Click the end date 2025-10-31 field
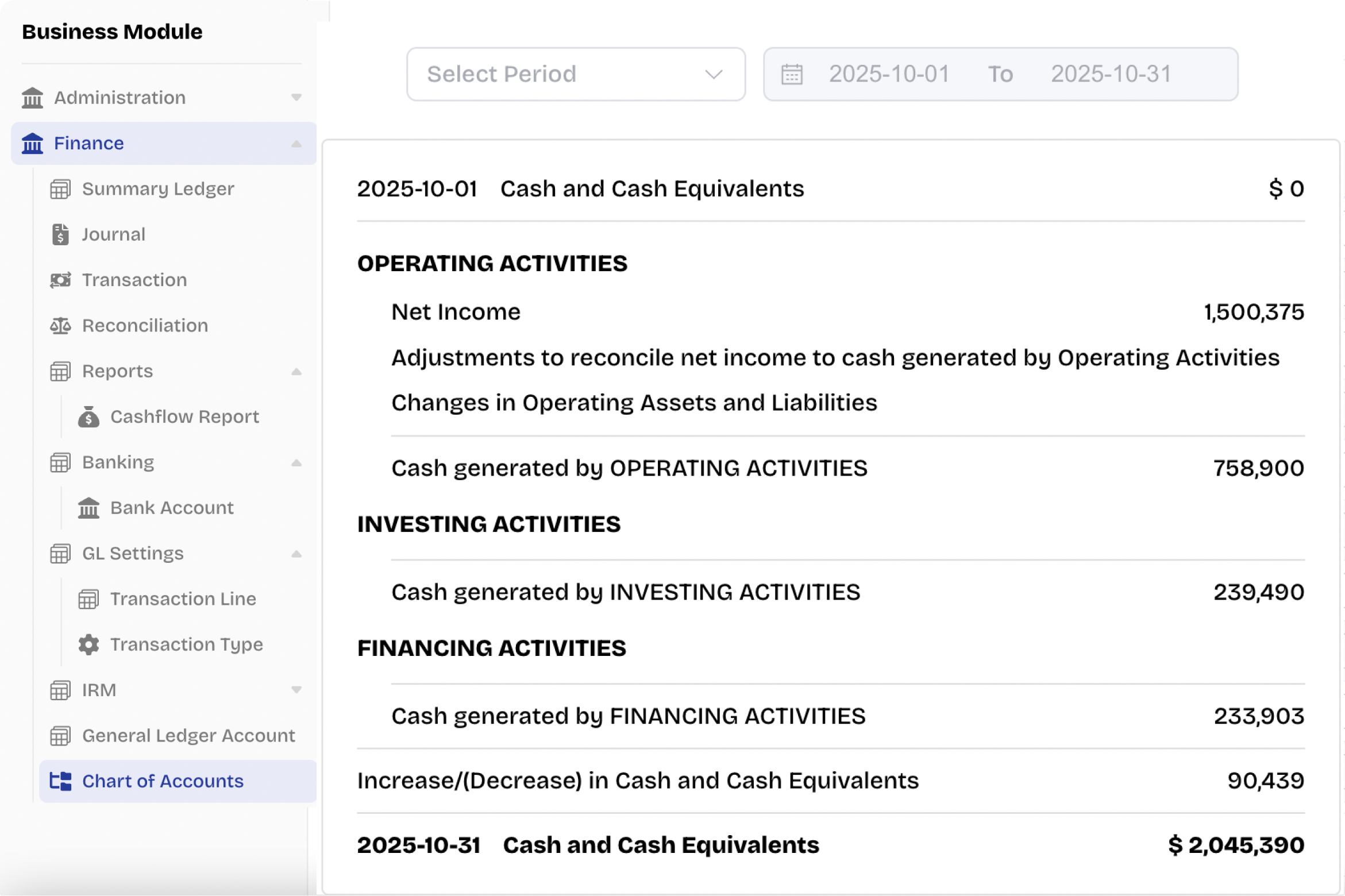Screen dimensions: 1345x896 [1111, 75]
